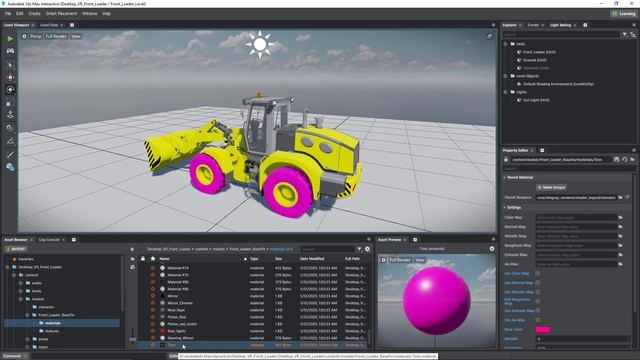Expand the audio folder tree node
640x360 pixels.
point(20,283)
